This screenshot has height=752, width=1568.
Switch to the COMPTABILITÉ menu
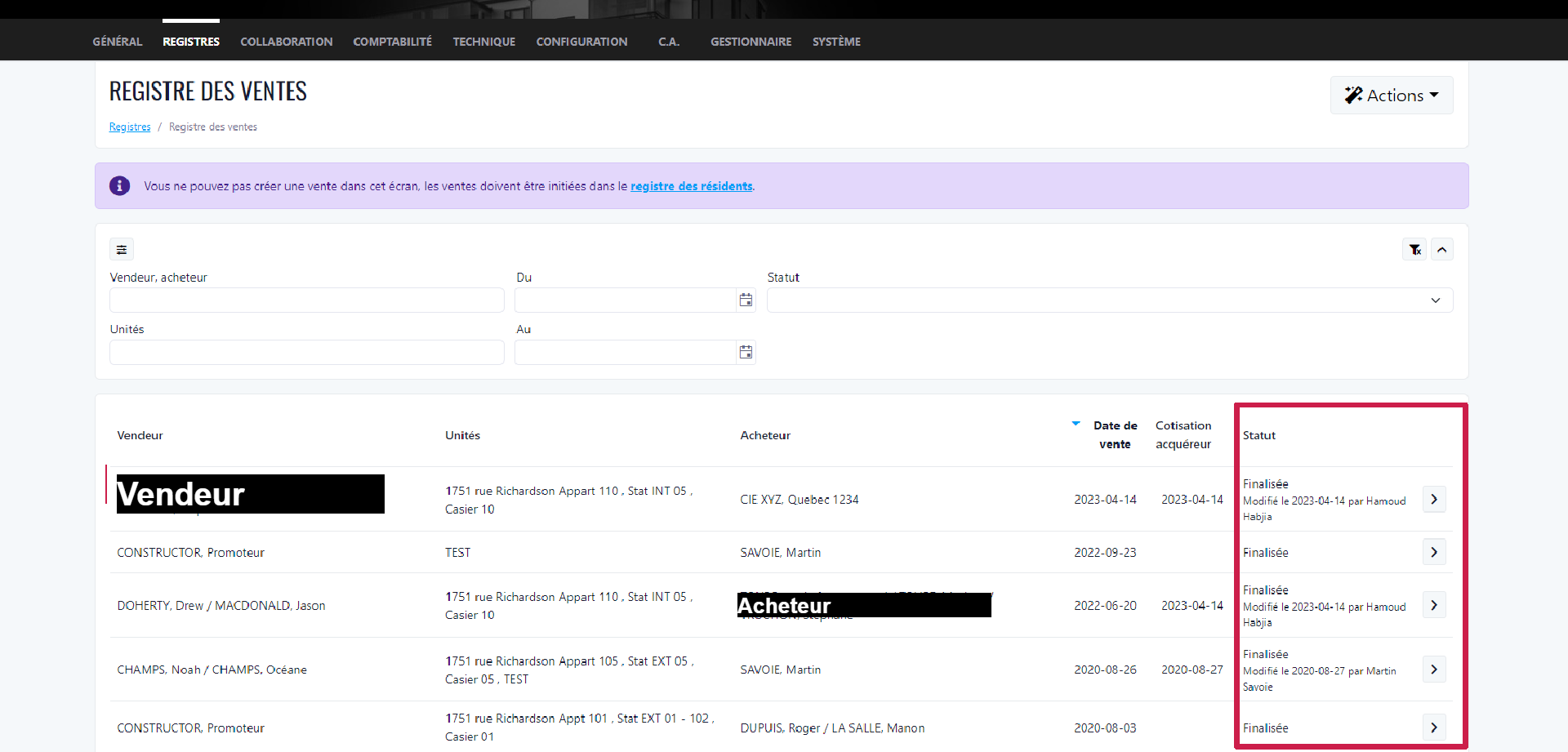pos(393,42)
